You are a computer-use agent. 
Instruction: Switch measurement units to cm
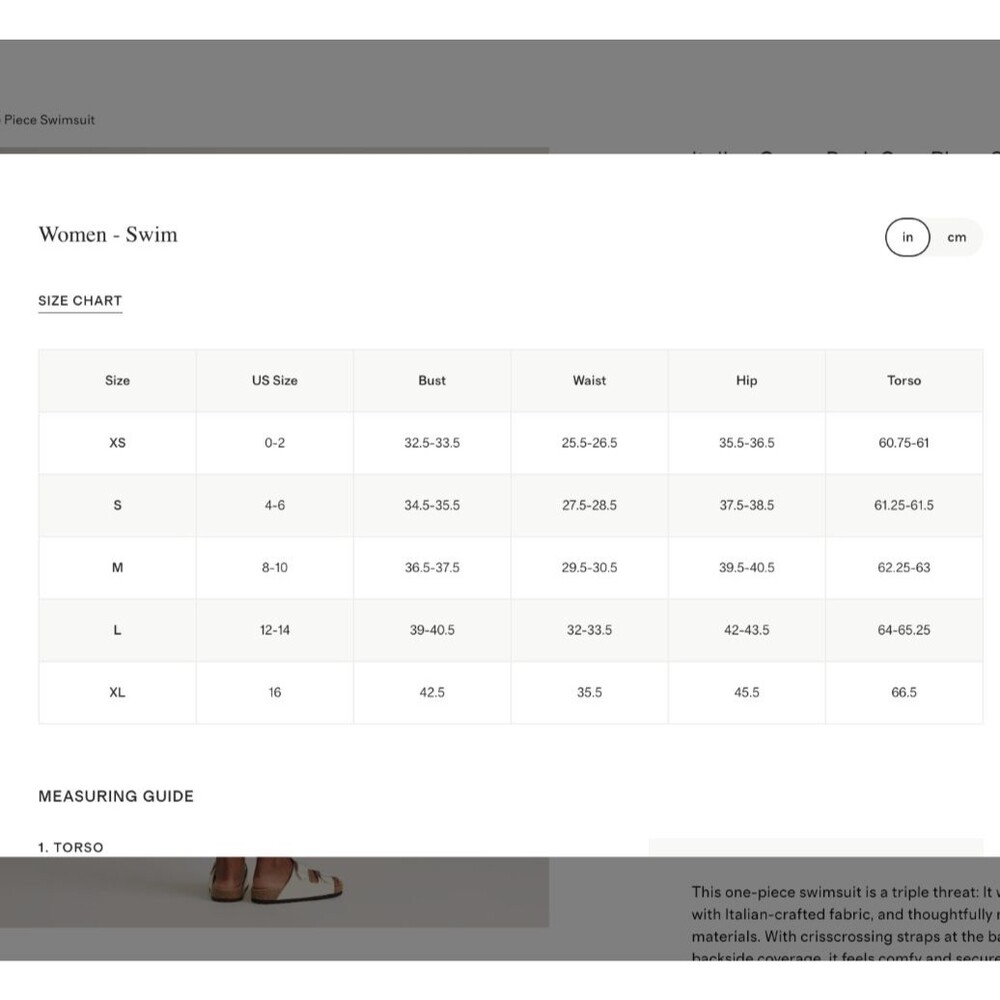tap(956, 237)
